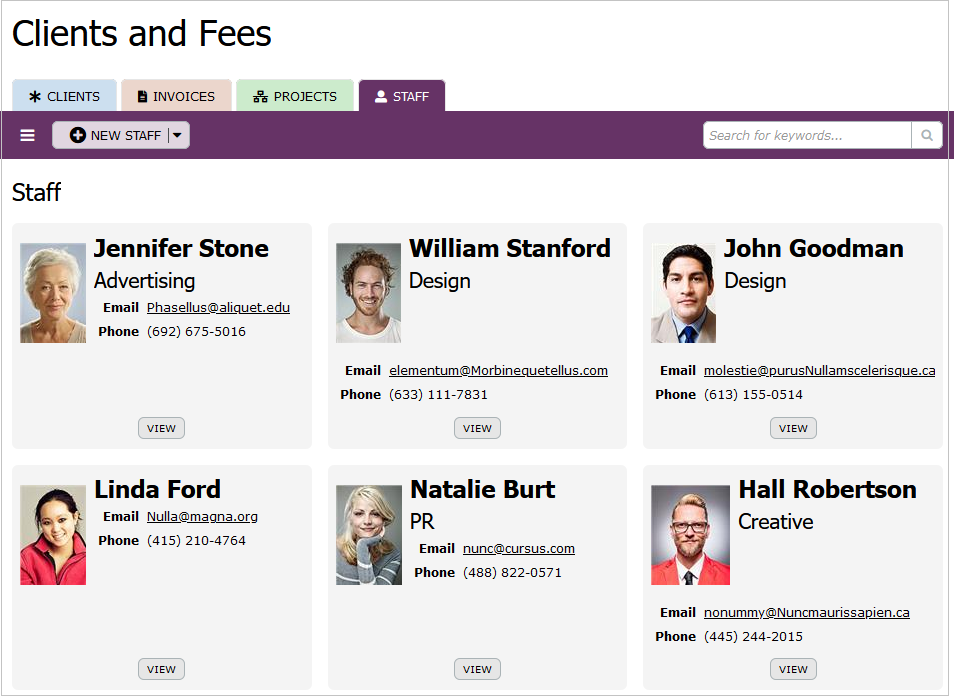Open Hall Robertson's View button
Screen dimensions: 954x696
(793, 669)
